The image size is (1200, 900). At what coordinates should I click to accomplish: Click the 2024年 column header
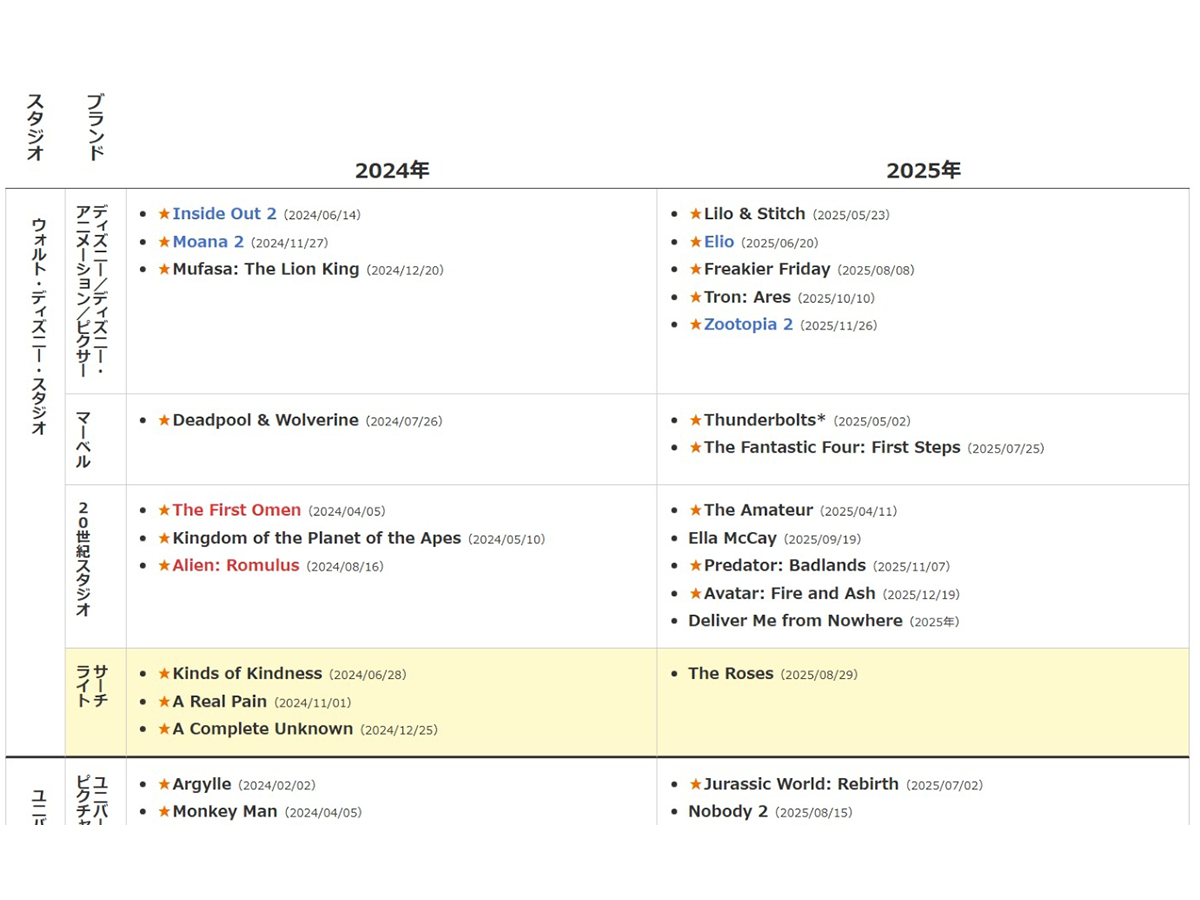click(x=392, y=171)
